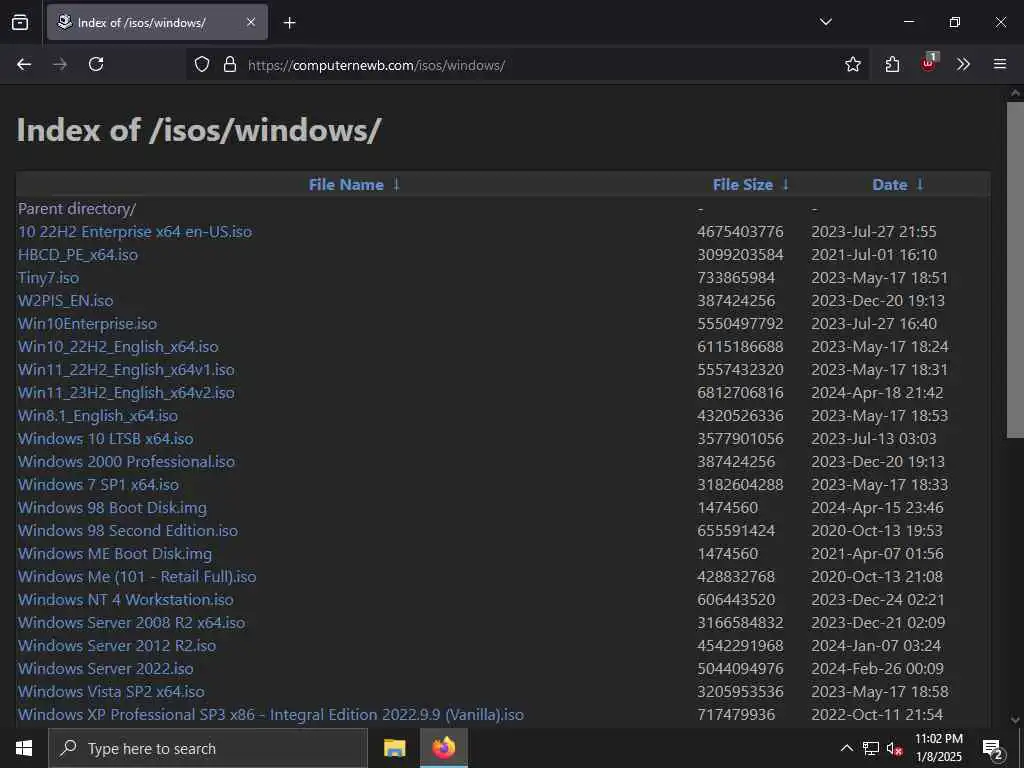The width and height of the screenshot is (1024, 768).
Task: Open uBlock Origin extension icon
Action: [929, 63]
